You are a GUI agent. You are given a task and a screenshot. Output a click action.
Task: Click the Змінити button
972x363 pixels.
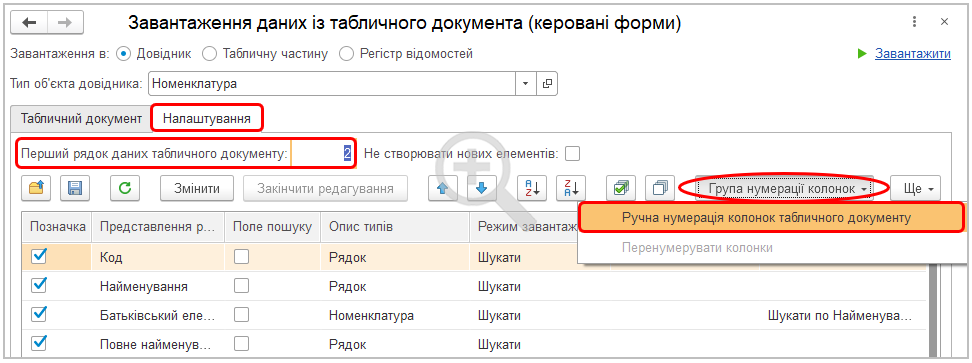coord(198,188)
